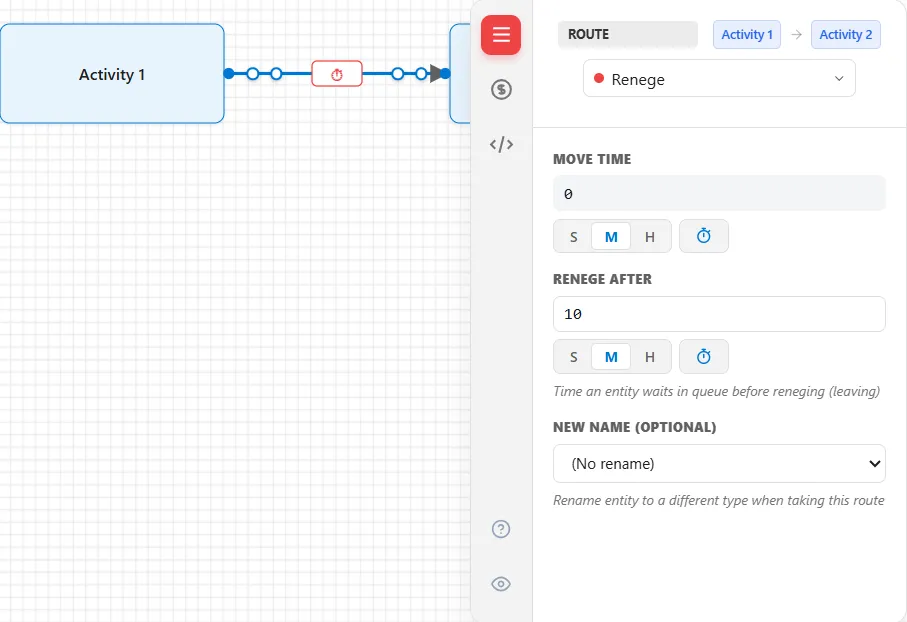The height and width of the screenshot is (622, 907).
Task: Open the New Name (No rename) dropdown
Action: point(719,463)
